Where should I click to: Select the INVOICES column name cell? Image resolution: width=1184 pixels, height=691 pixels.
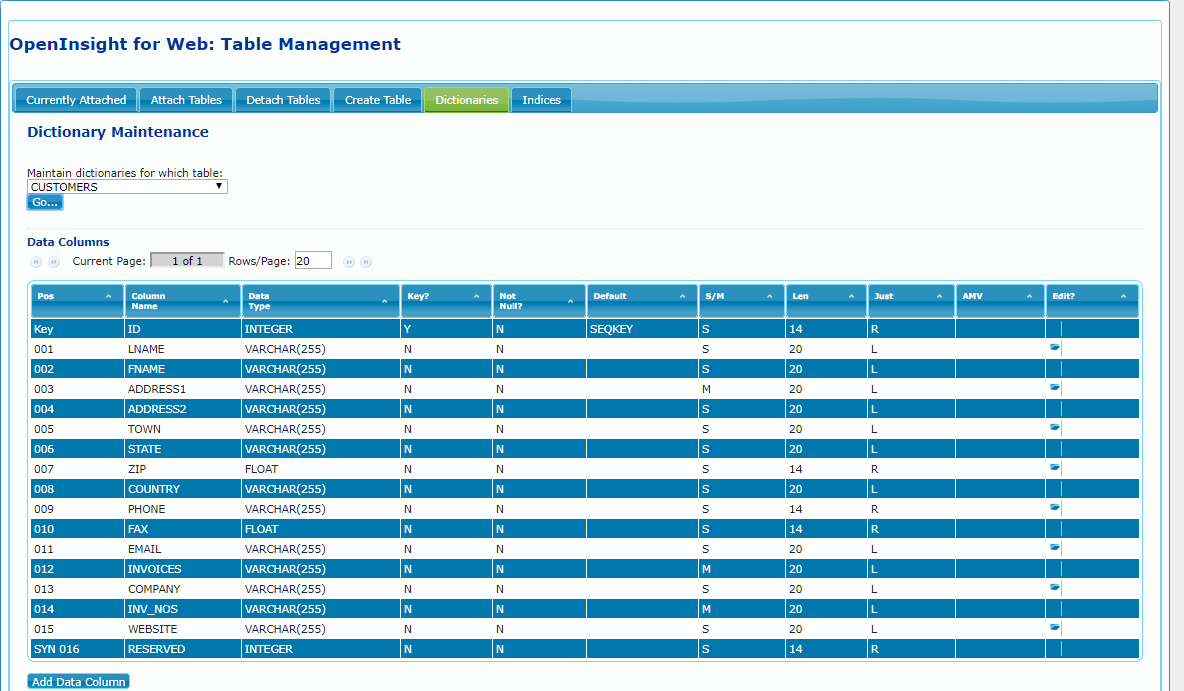click(183, 569)
